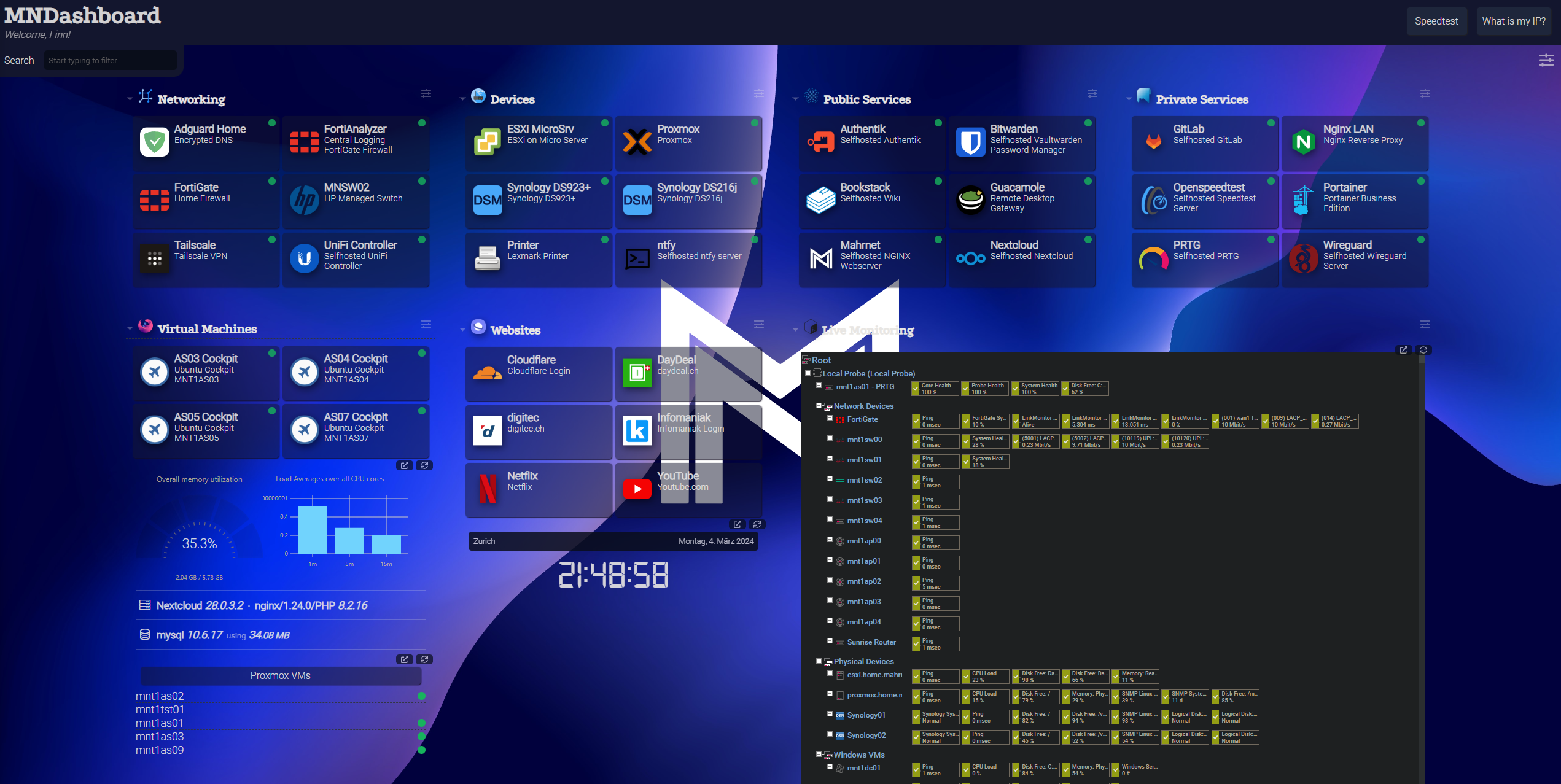Toggle FortiGate device monitoring row
This screenshot has width=1561, height=784.
[830, 419]
